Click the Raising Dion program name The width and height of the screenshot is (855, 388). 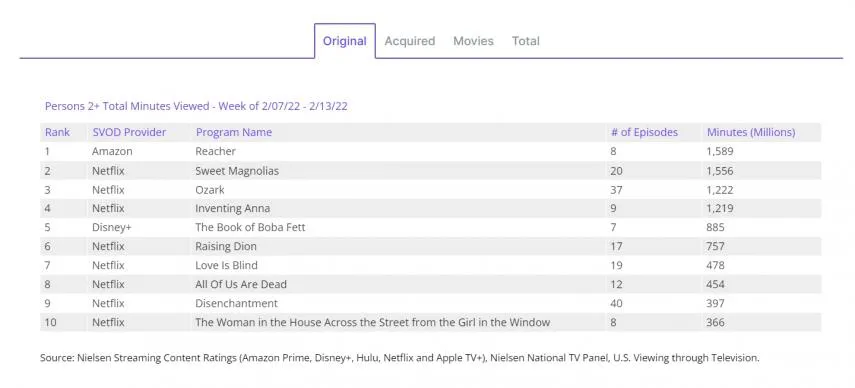[226, 246]
